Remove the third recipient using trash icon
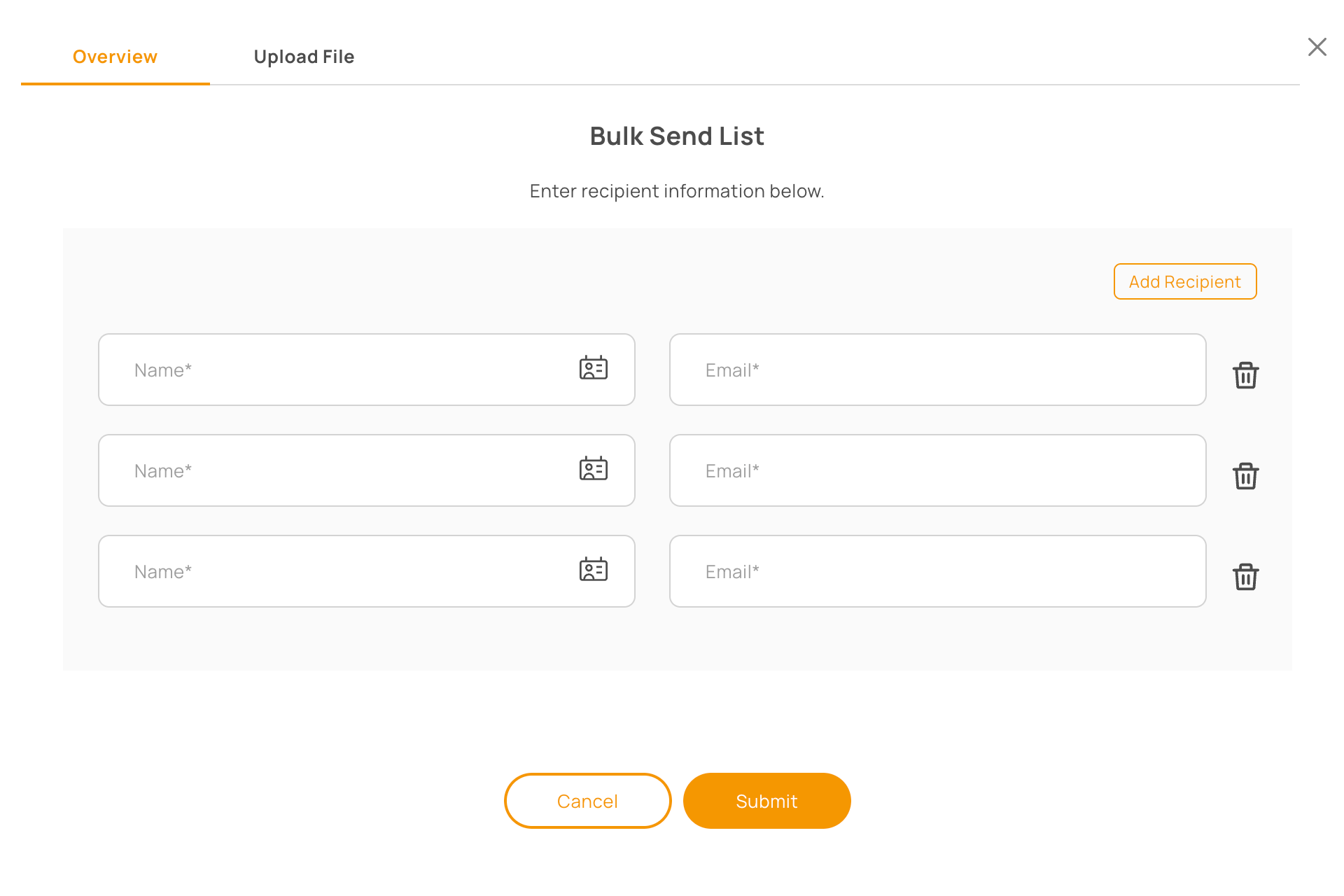 tap(1245, 577)
